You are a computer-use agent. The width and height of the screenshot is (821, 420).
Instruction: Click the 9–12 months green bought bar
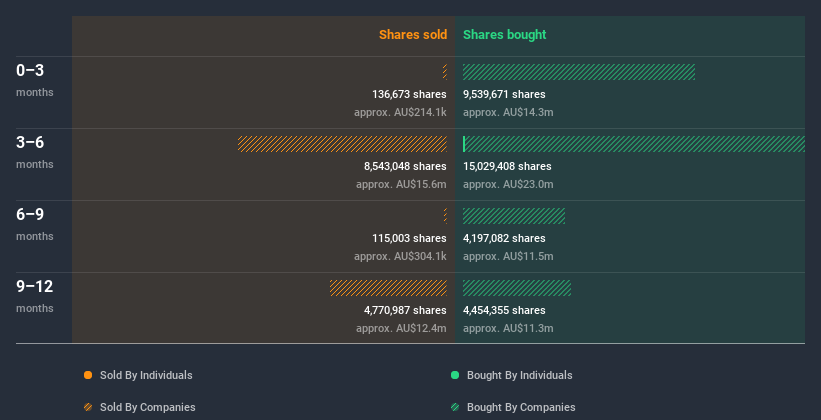(x=517, y=288)
